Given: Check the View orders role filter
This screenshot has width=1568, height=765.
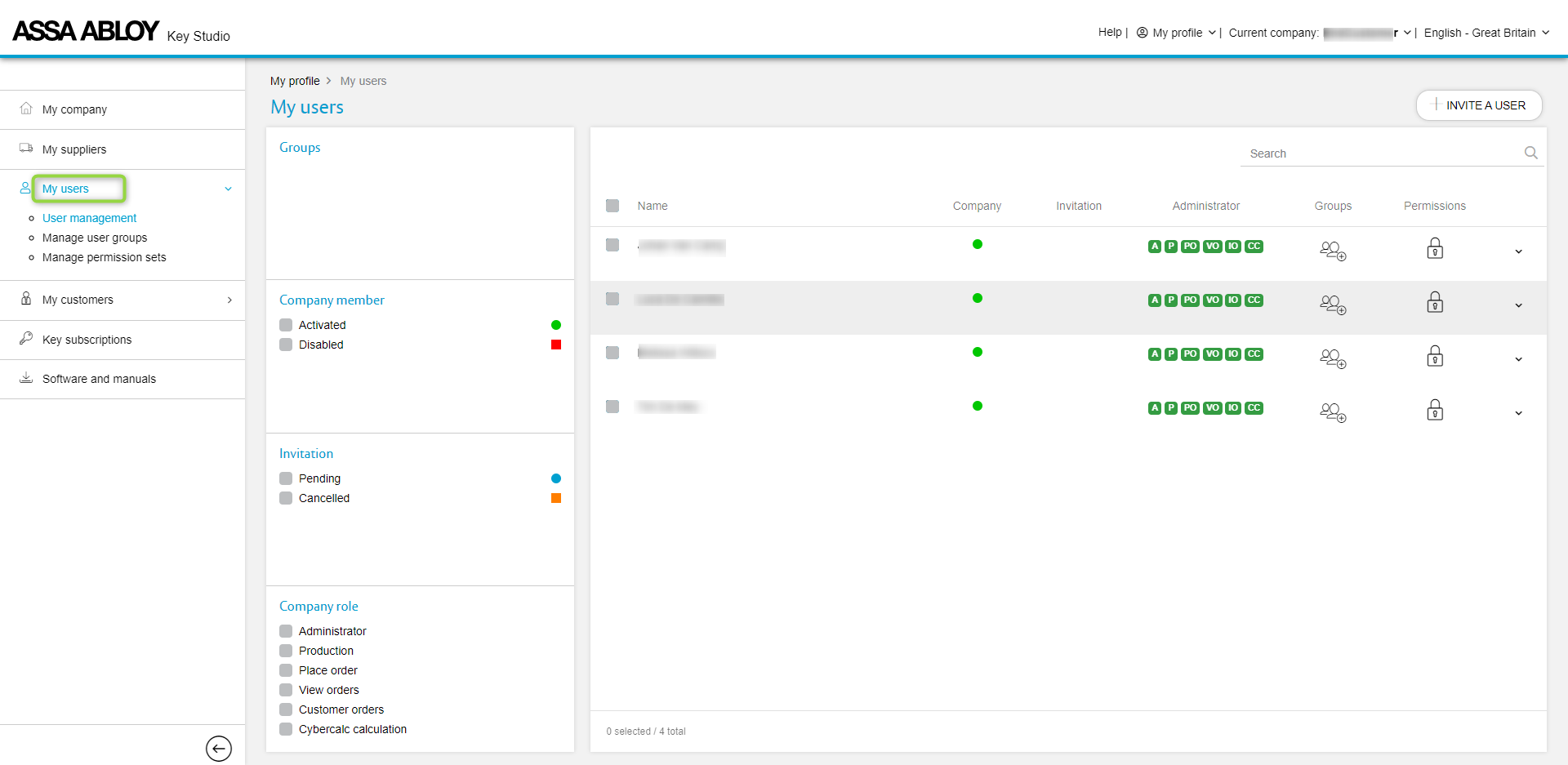Looking at the screenshot, I should [x=286, y=690].
